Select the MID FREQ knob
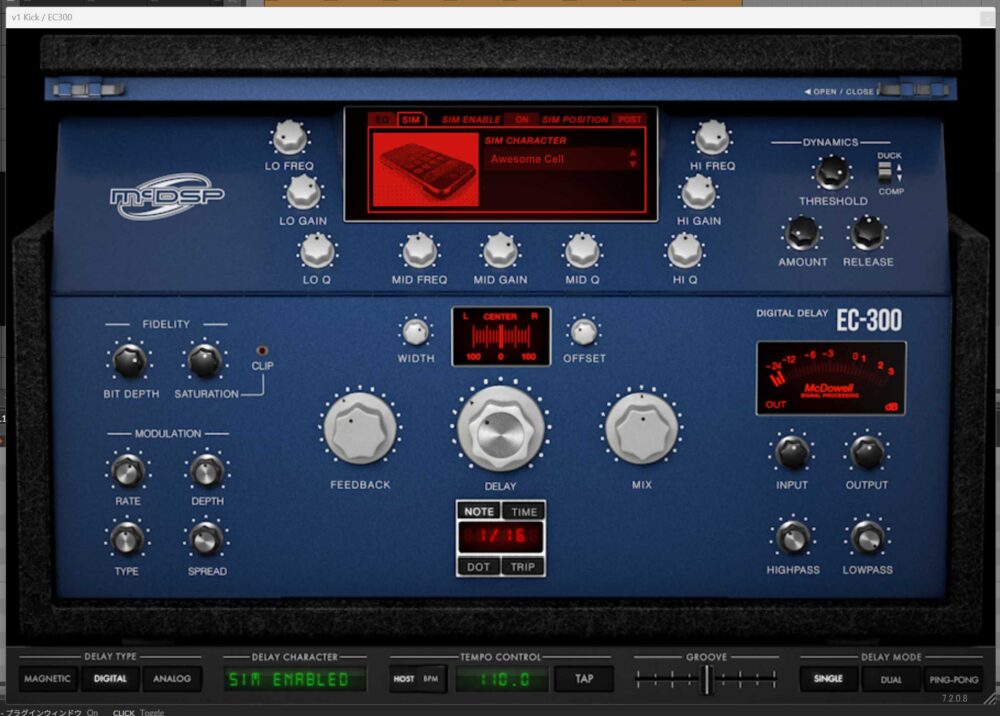This screenshot has height=716, width=1000. pyautogui.click(x=419, y=251)
